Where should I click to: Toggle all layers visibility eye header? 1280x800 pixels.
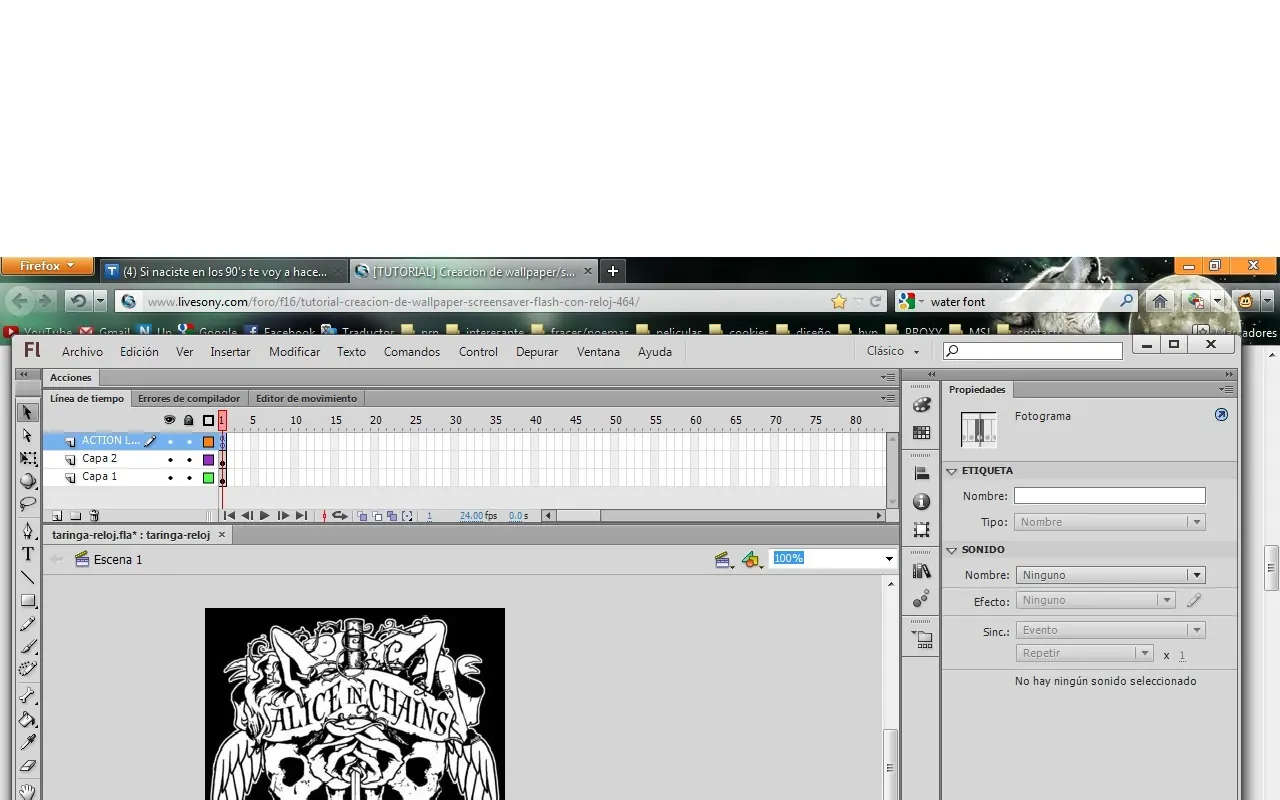pos(169,420)
